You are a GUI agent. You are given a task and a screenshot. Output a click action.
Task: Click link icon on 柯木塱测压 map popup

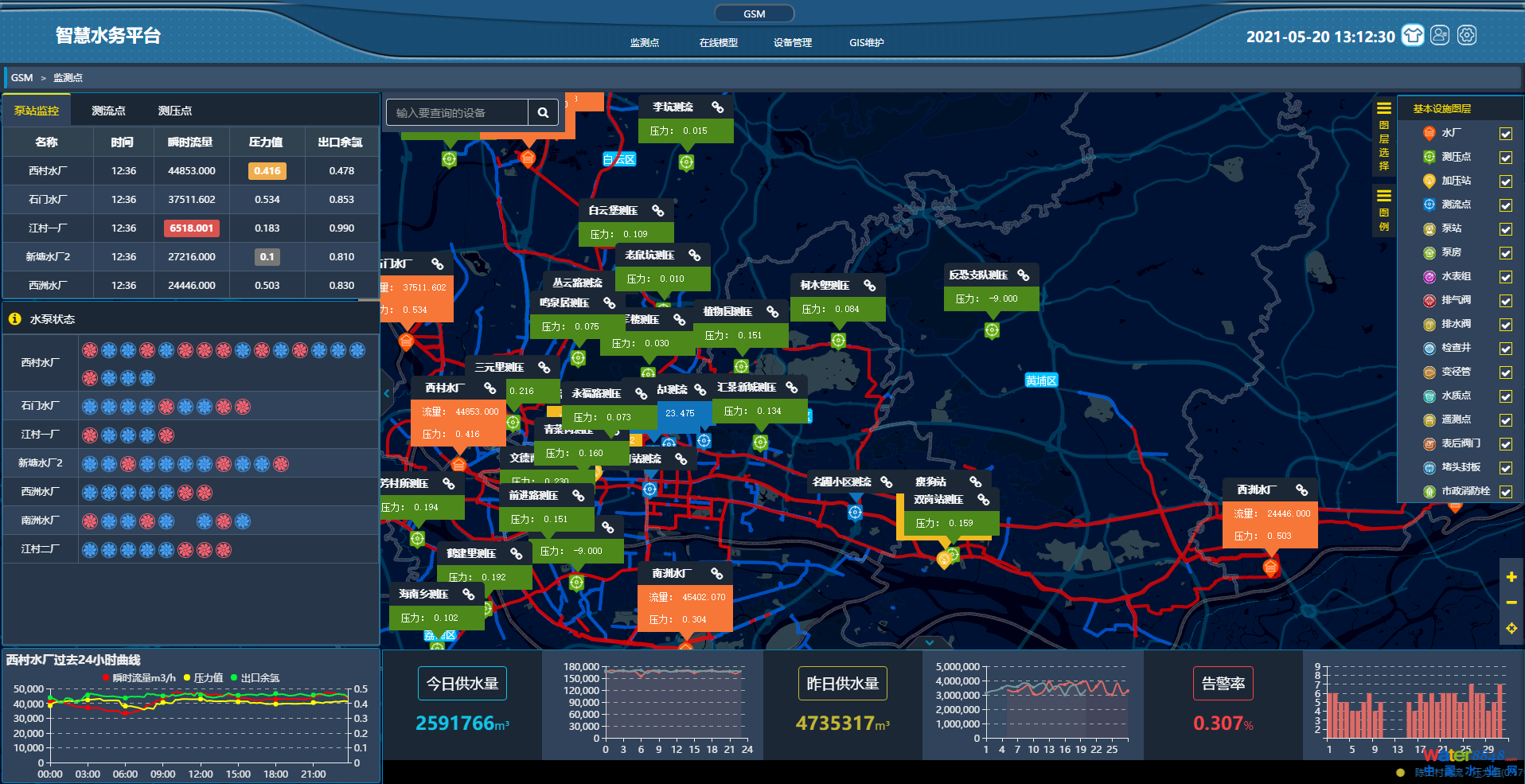pyautogui.click(x=869, y=285)
